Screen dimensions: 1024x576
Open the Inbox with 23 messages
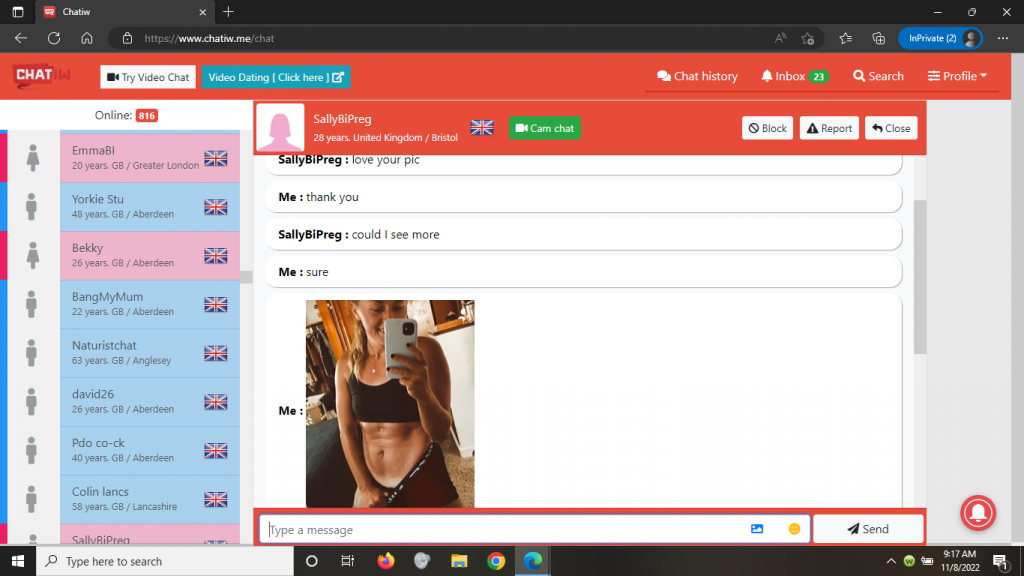click(794, 76)
